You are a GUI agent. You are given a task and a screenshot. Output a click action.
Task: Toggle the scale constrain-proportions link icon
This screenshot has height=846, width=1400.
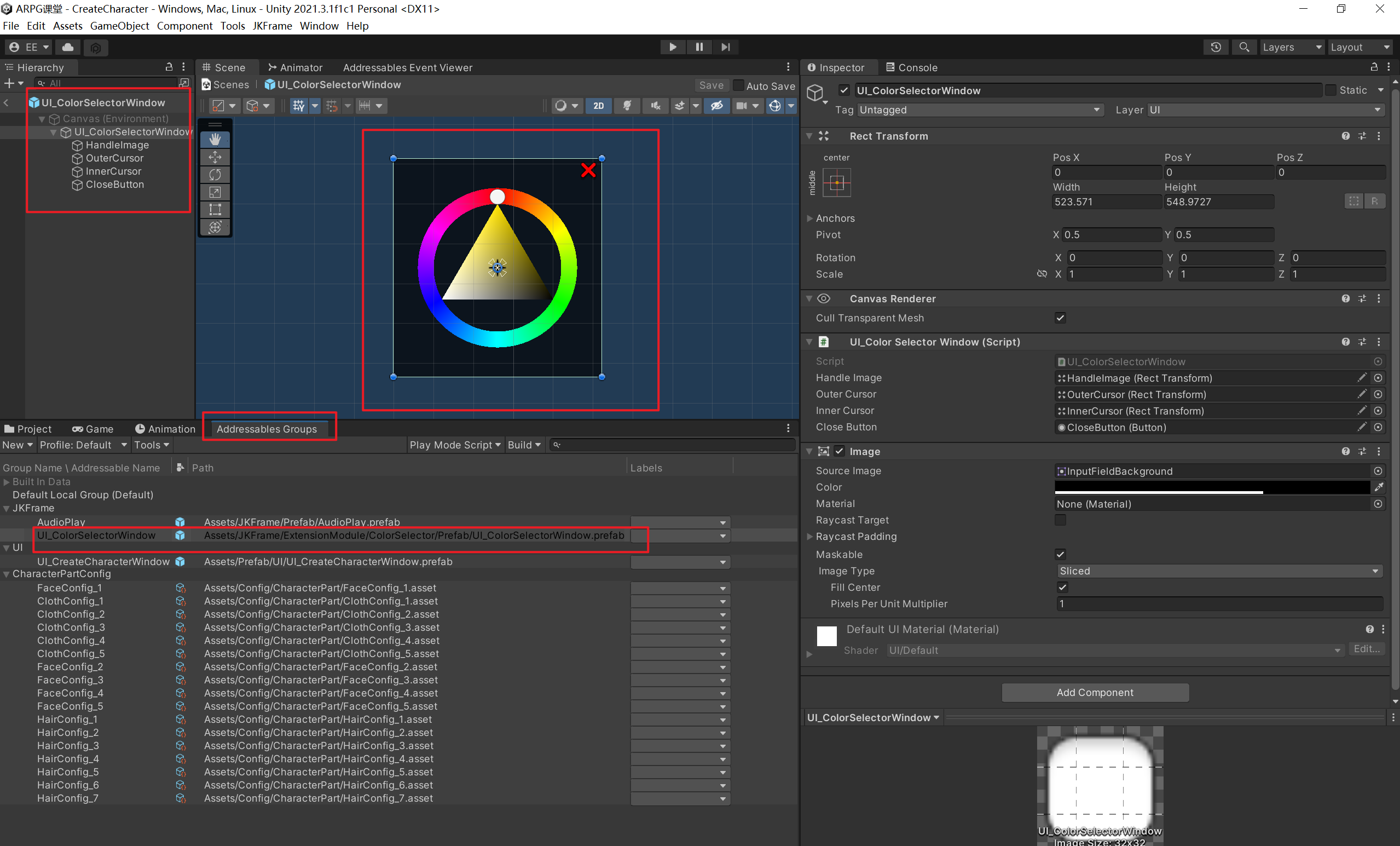(x=1042, y=274)
